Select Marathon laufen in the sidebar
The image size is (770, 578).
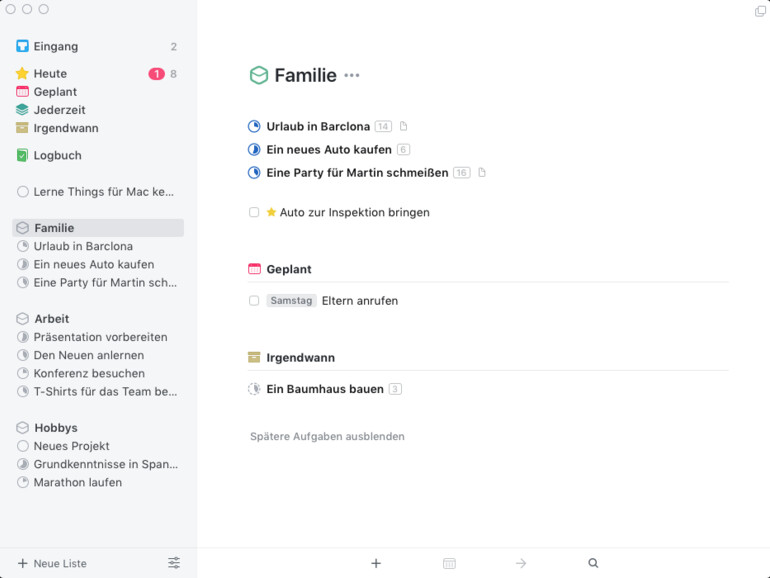(77, 482)
